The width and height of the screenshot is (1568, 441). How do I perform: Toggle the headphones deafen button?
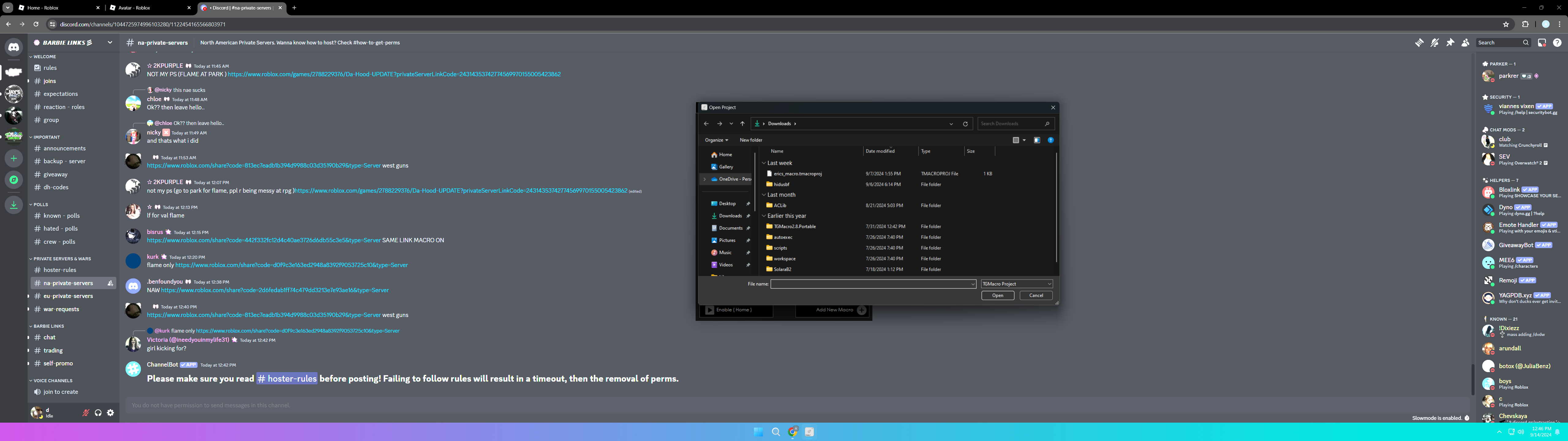pyautogui.click(x=98, y=413)
